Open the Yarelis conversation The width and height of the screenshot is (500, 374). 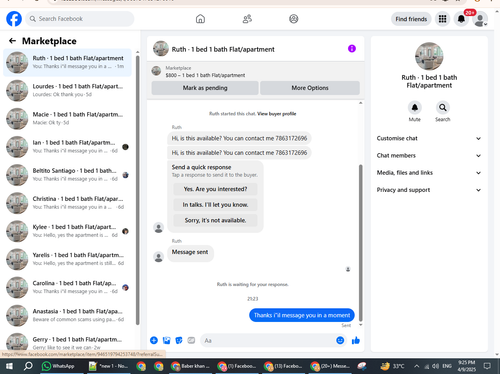point(67,259)
